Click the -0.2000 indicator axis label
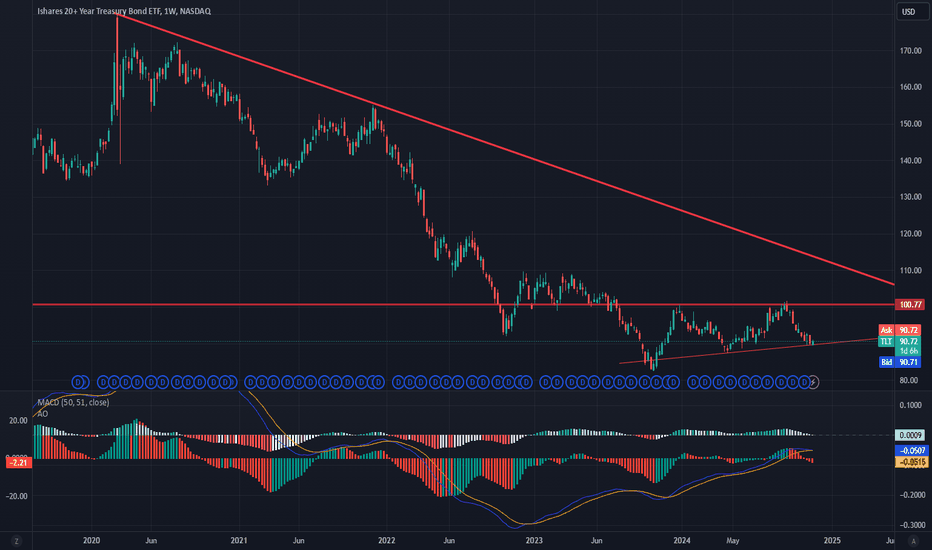Image resolution: width=932 pixels, height=550 pixels. [x=910, y=495]
